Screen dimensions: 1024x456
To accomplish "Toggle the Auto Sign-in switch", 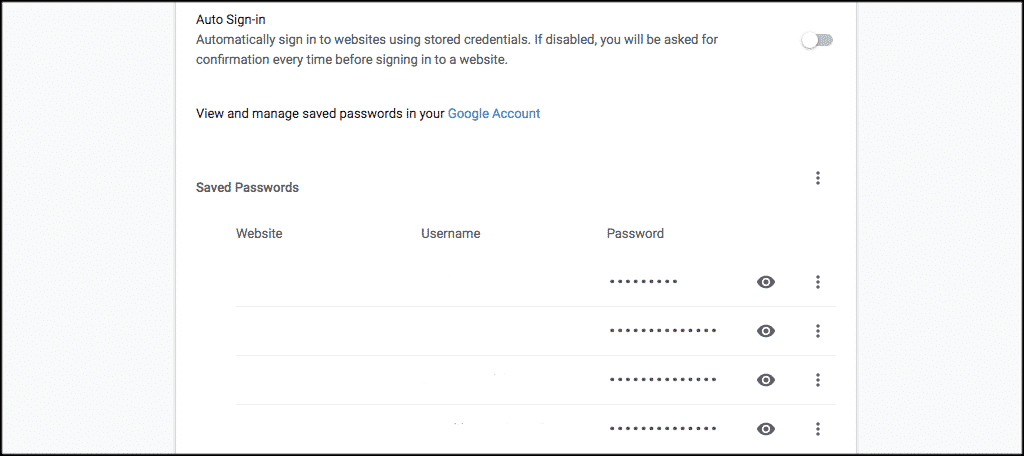I will [x=817, y=40].
